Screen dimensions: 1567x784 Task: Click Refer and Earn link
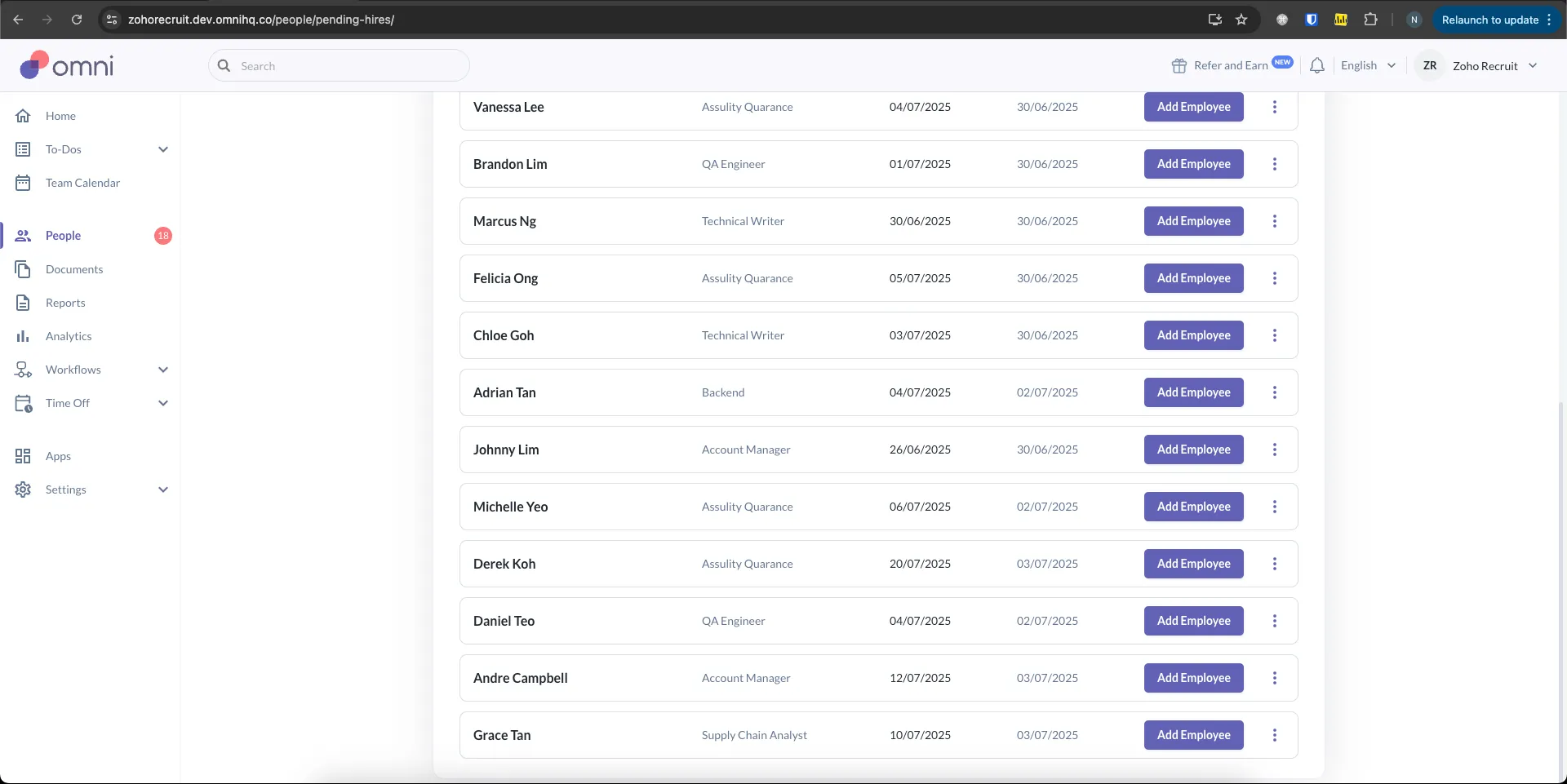click(1231, 65)
